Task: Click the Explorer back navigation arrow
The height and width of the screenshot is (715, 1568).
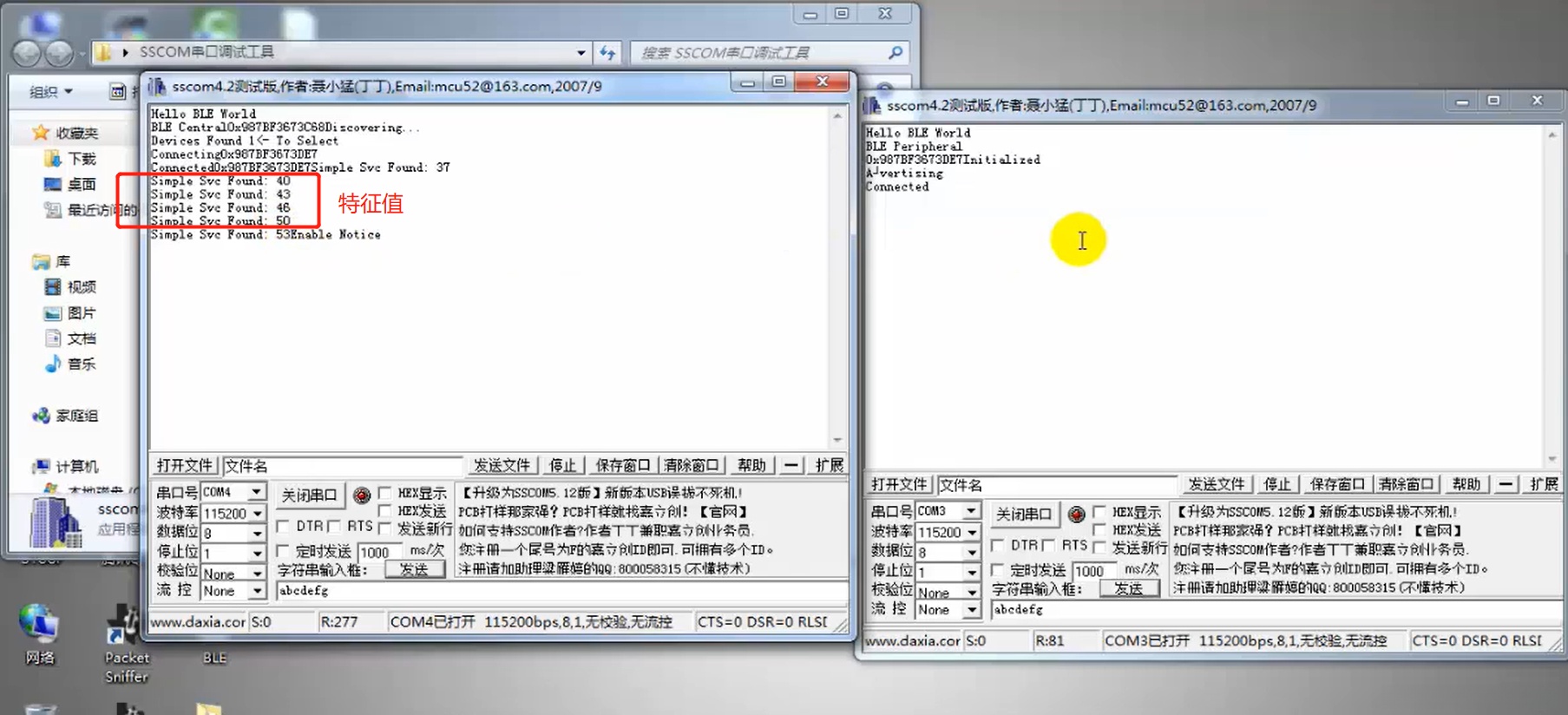Action: click(x=27, y=53)
